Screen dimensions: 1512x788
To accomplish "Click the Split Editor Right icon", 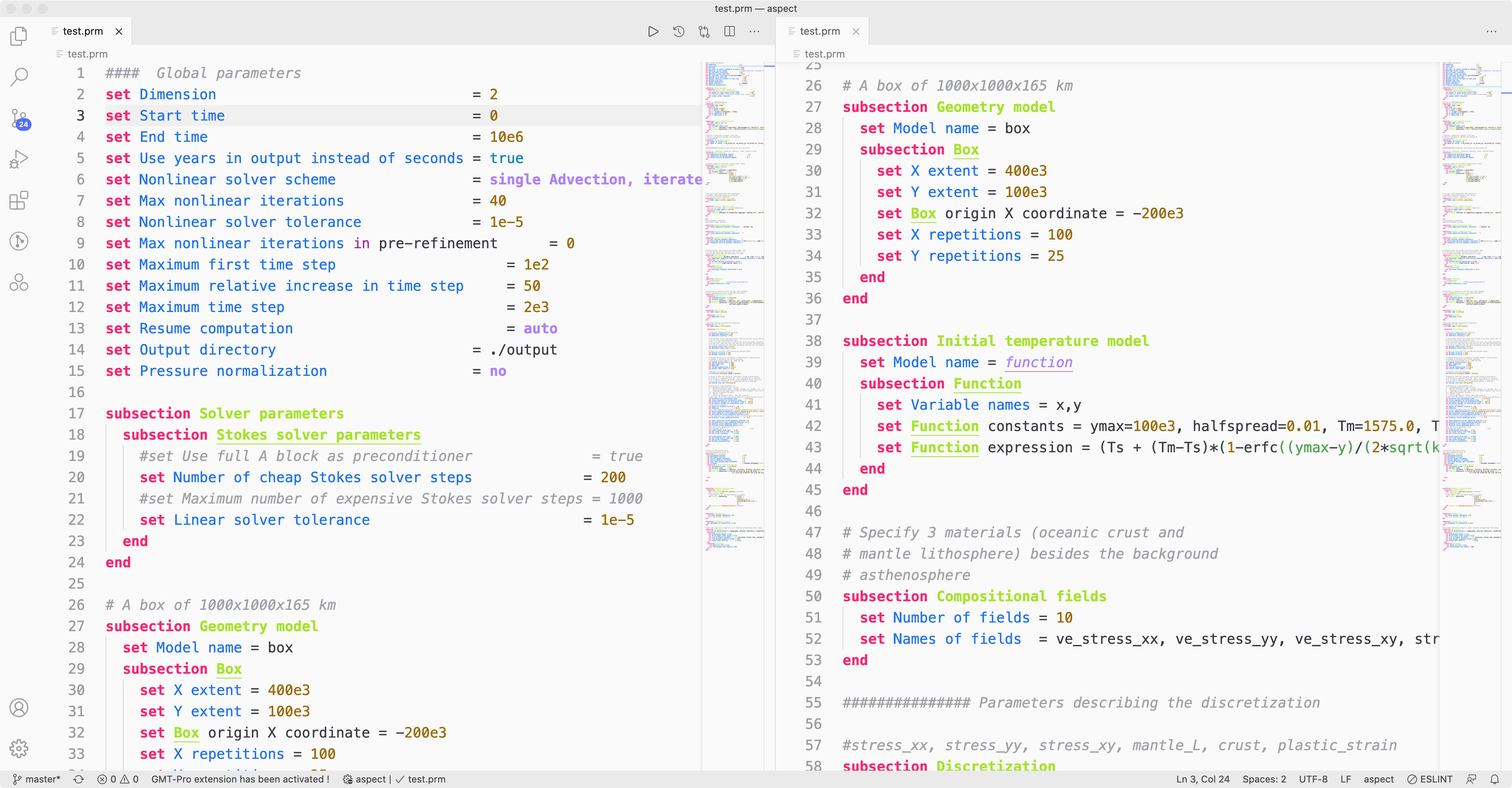I will (x=730, y=32).
